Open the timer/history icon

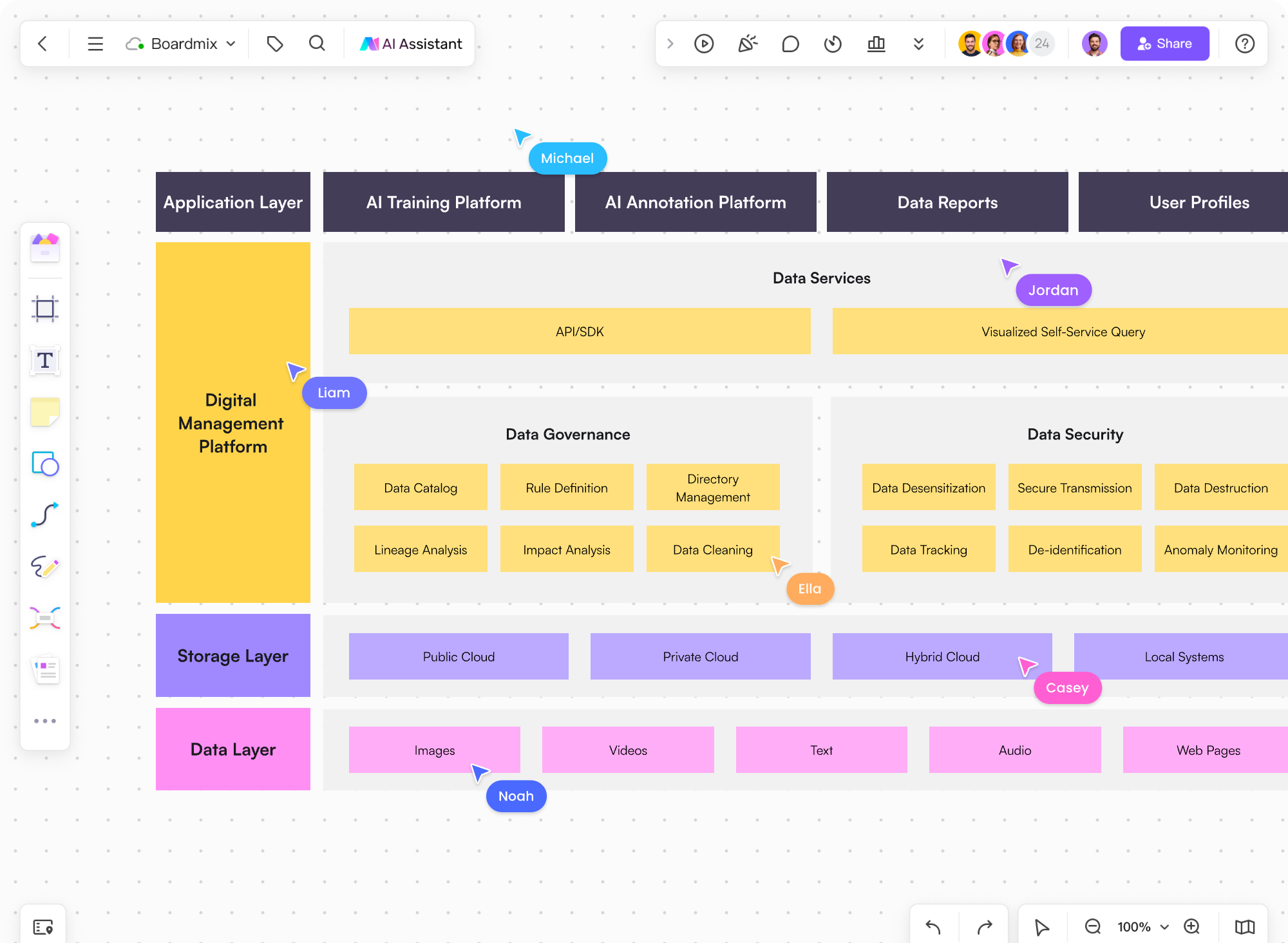[834, 44]
